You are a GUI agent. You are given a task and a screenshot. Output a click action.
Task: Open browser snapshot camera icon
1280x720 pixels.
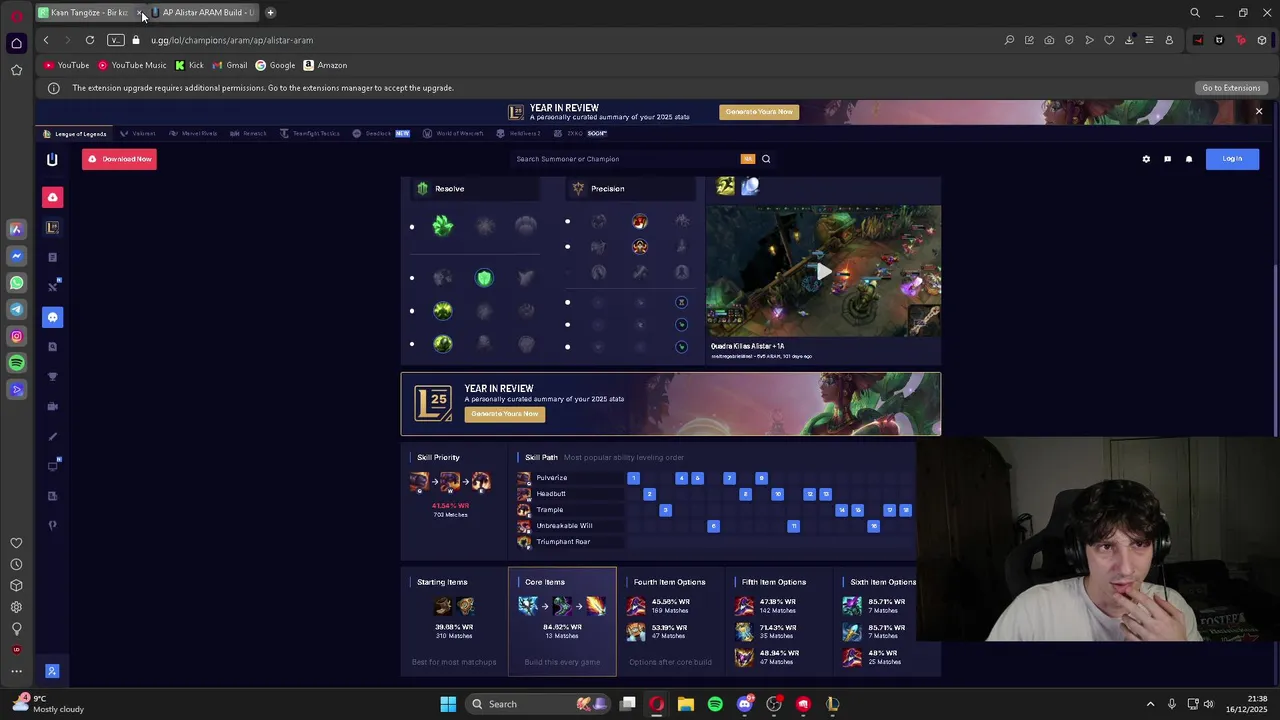1049,40
